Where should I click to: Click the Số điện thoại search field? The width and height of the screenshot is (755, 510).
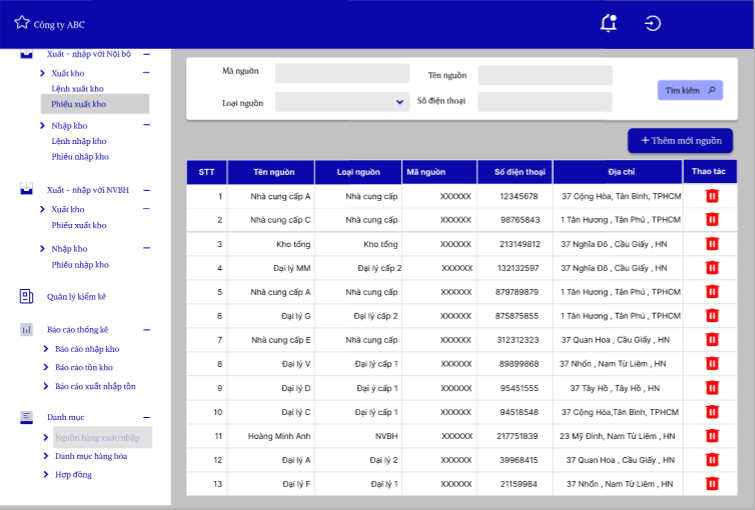(545, 102)
